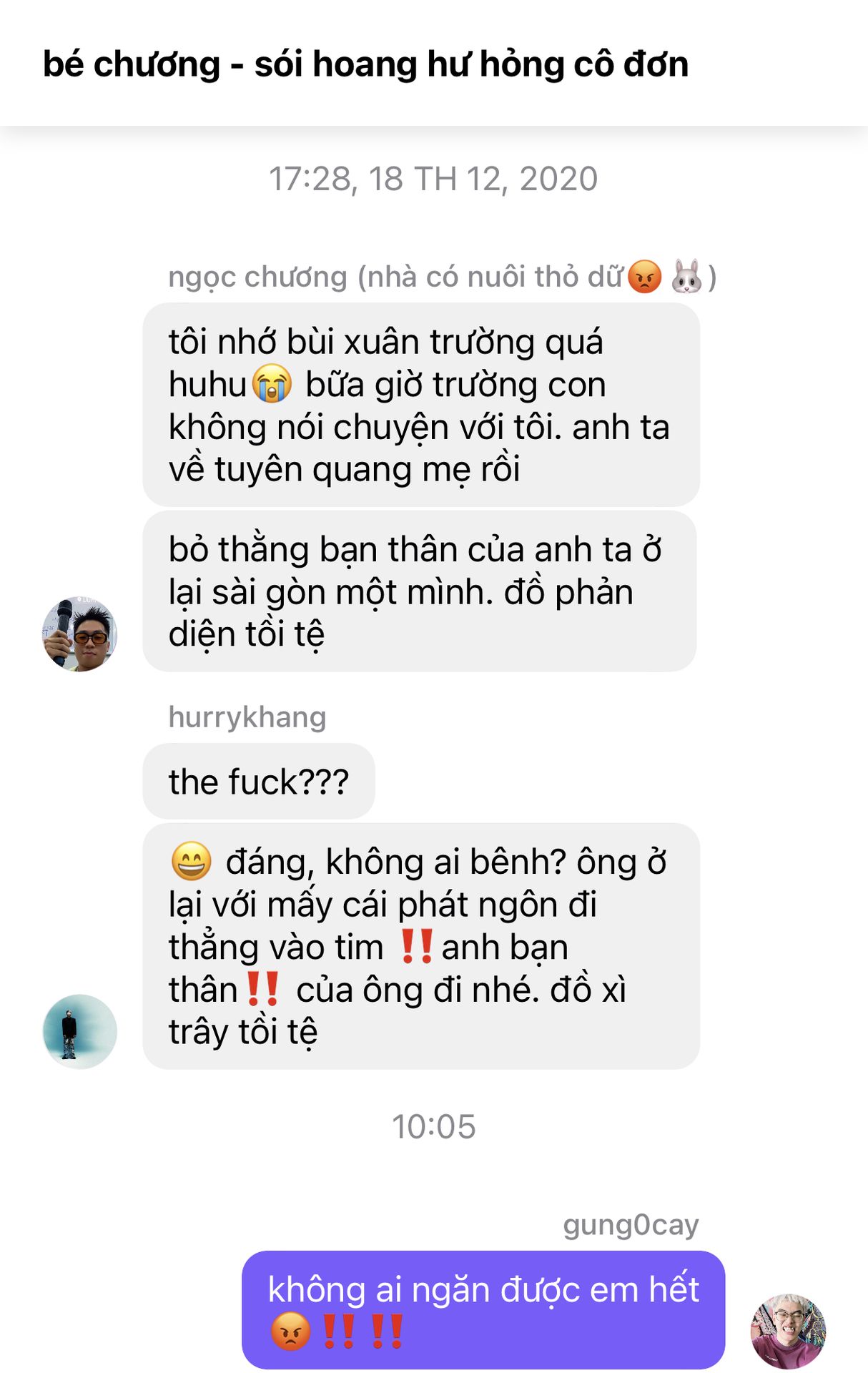
Task: Open hurrykhang's profile avatar picture
Action: coord(79,1031)
